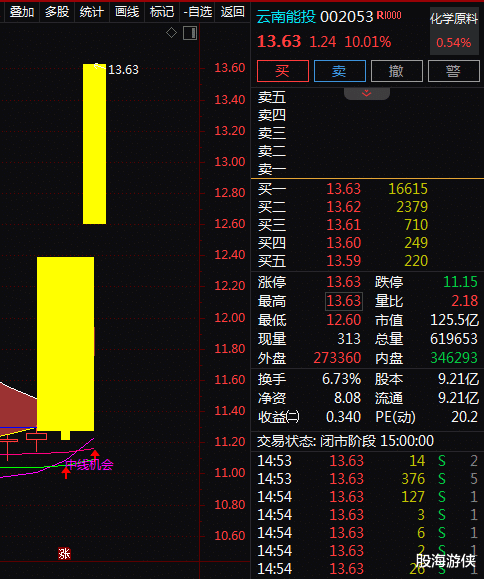This screenshot has width=484, height=579.
Task: Select 买二 price 13.62
Action: [343, 207]
